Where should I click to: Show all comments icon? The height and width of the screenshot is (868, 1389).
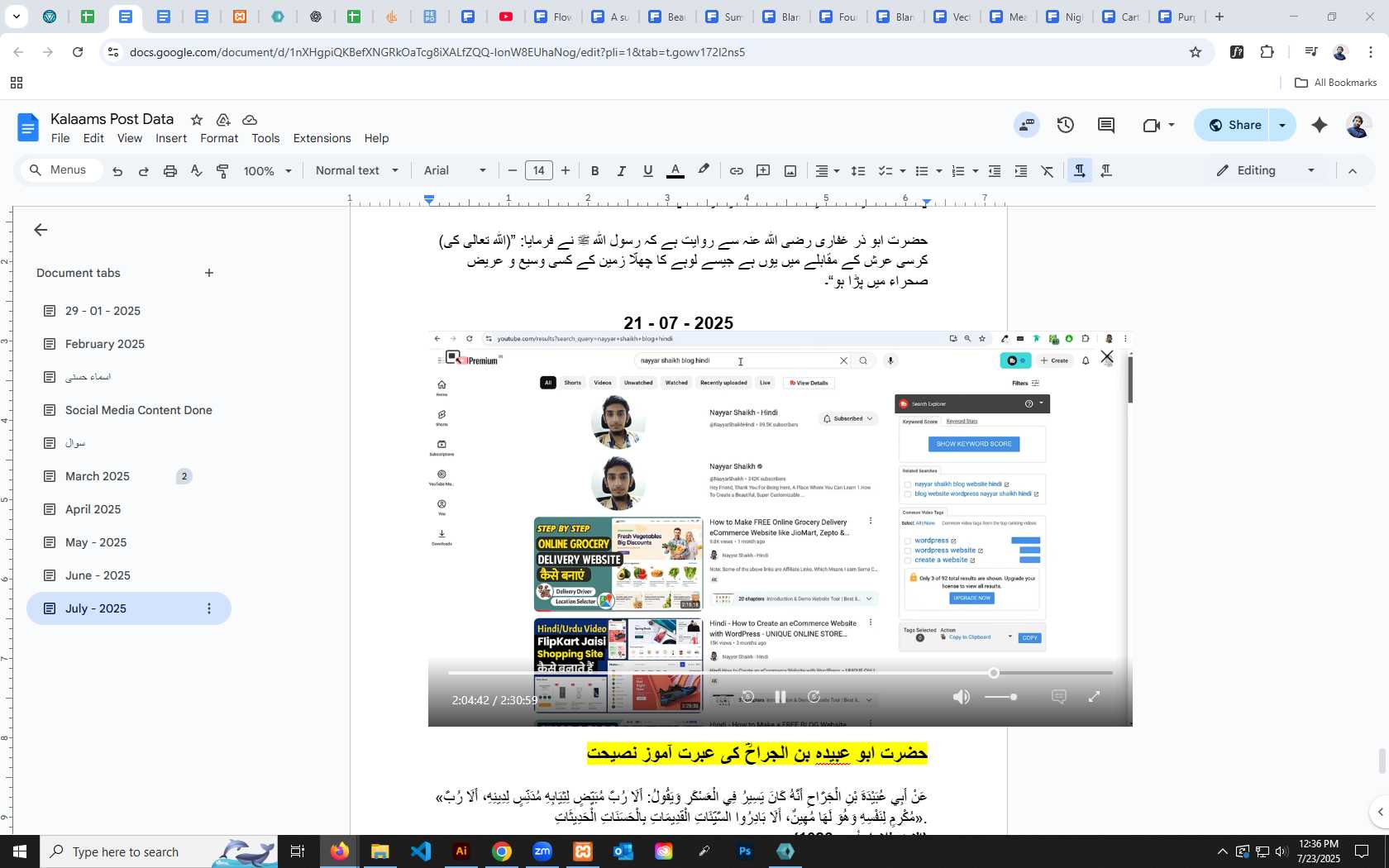tap(1106, 126)
